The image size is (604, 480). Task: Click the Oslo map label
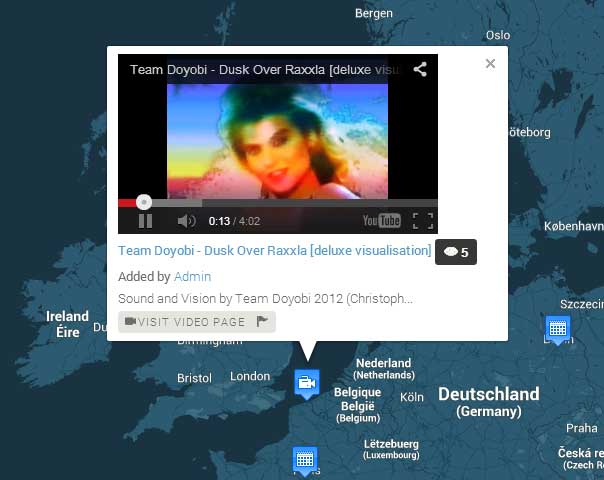click(x=498, y=35)
